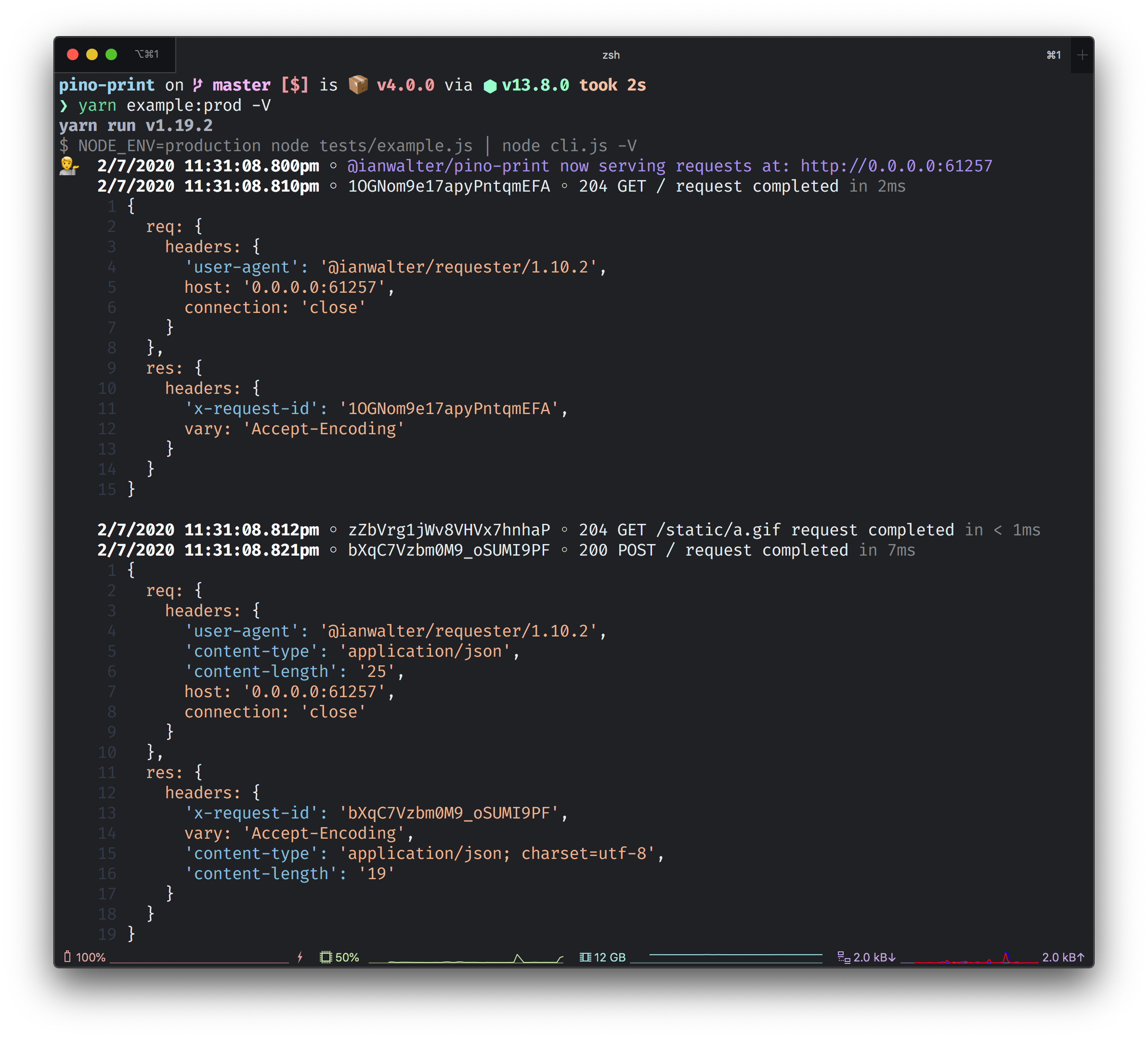Viewport: 1148px width, 1039px height.
Task: Click the CPU chip usage icon
Action: coord(326,957)
